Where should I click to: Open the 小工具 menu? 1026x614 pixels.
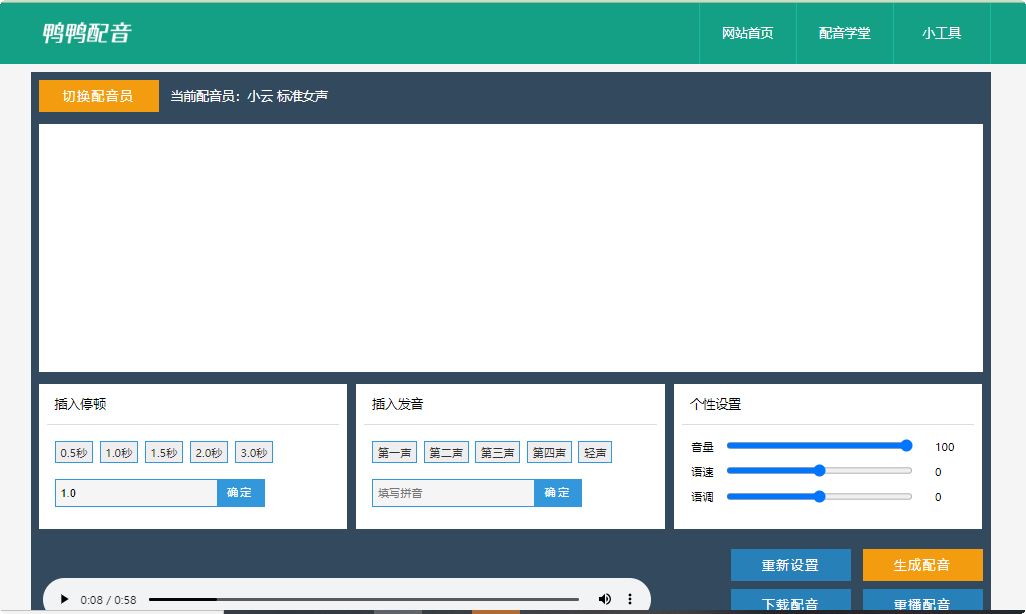click(x=941, y=33)
